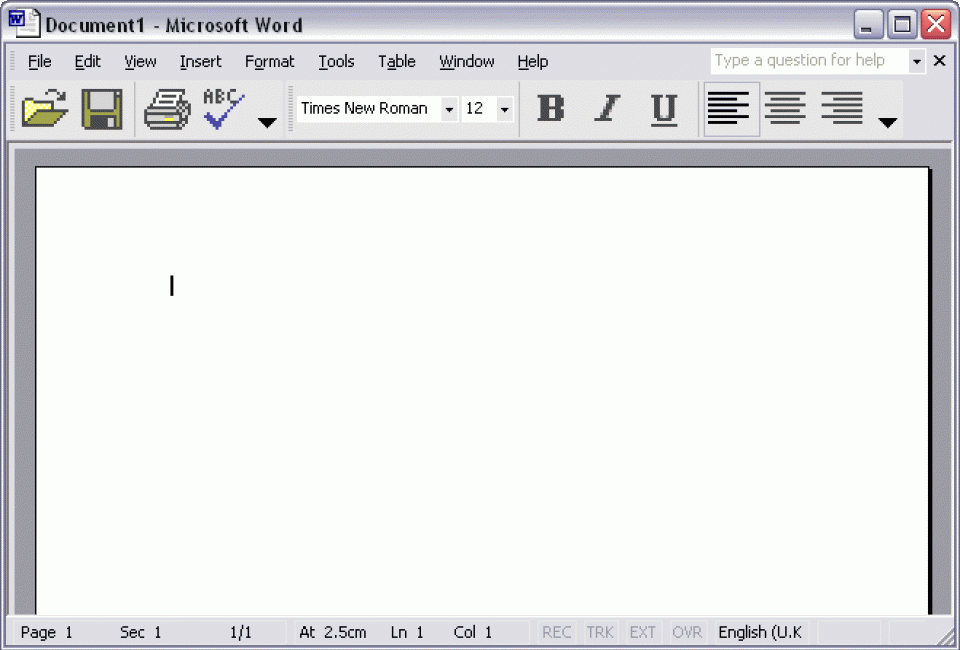Open the Format menu
Viewport: 960px width, 650px height.
tap(269, 62)
